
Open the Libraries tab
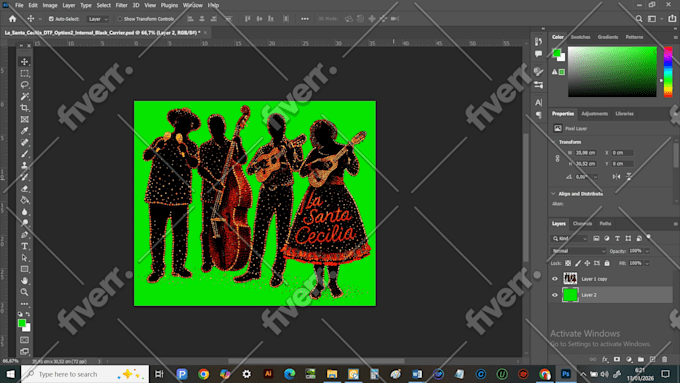(x=624, y=114)
